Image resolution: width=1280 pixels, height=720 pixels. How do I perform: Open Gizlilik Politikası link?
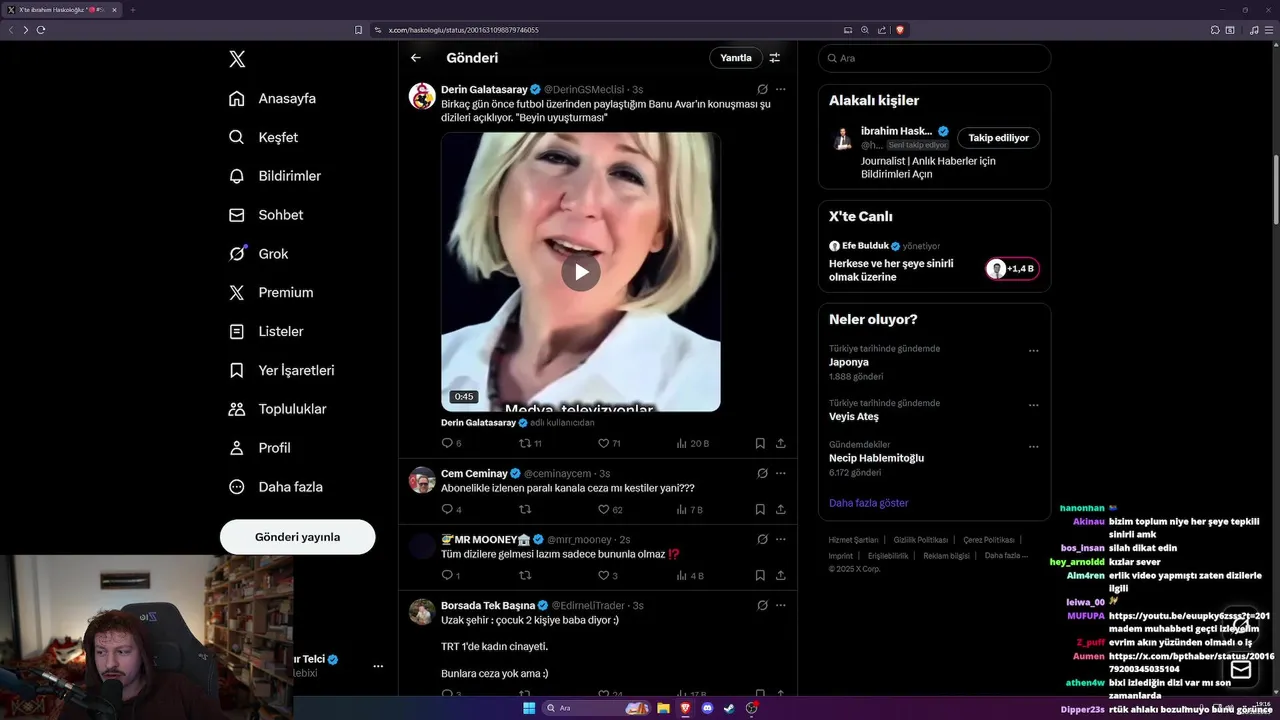click(x=920, y=540)
